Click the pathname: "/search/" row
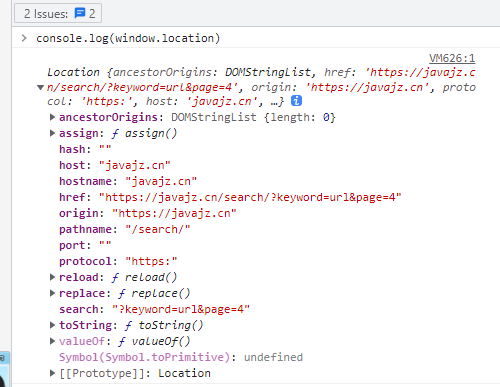 125,229
